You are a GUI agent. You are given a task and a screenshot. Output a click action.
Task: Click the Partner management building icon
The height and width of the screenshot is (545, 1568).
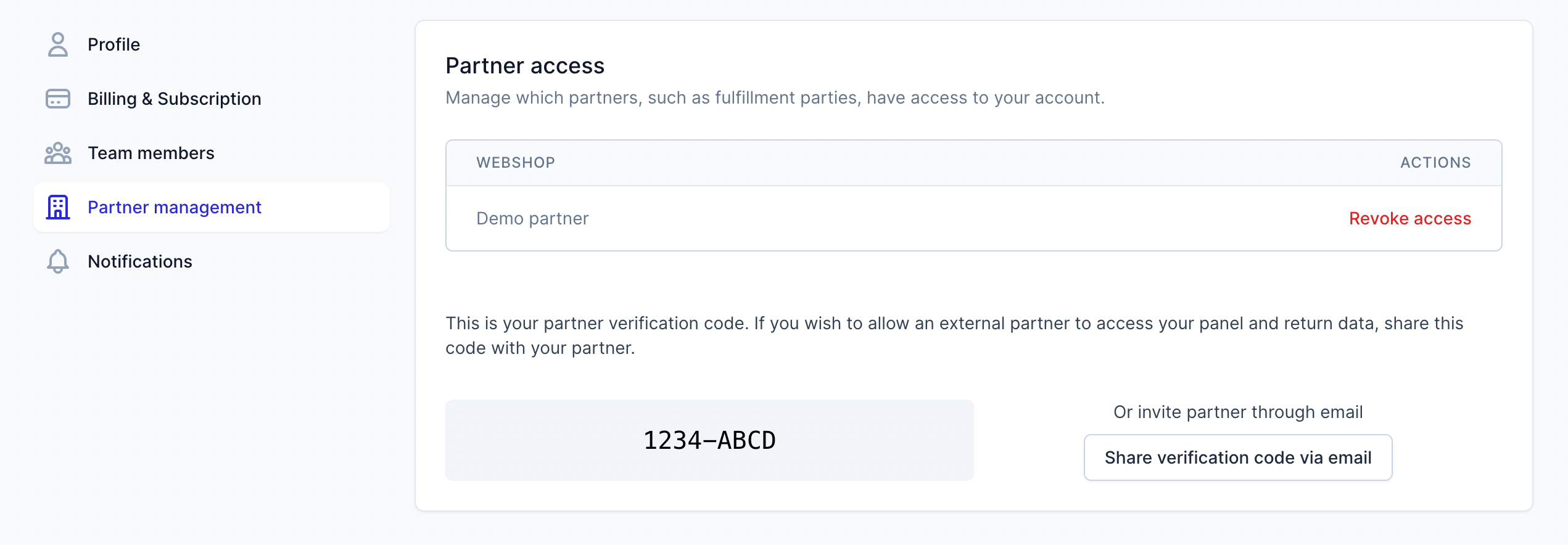click(58, 207)
